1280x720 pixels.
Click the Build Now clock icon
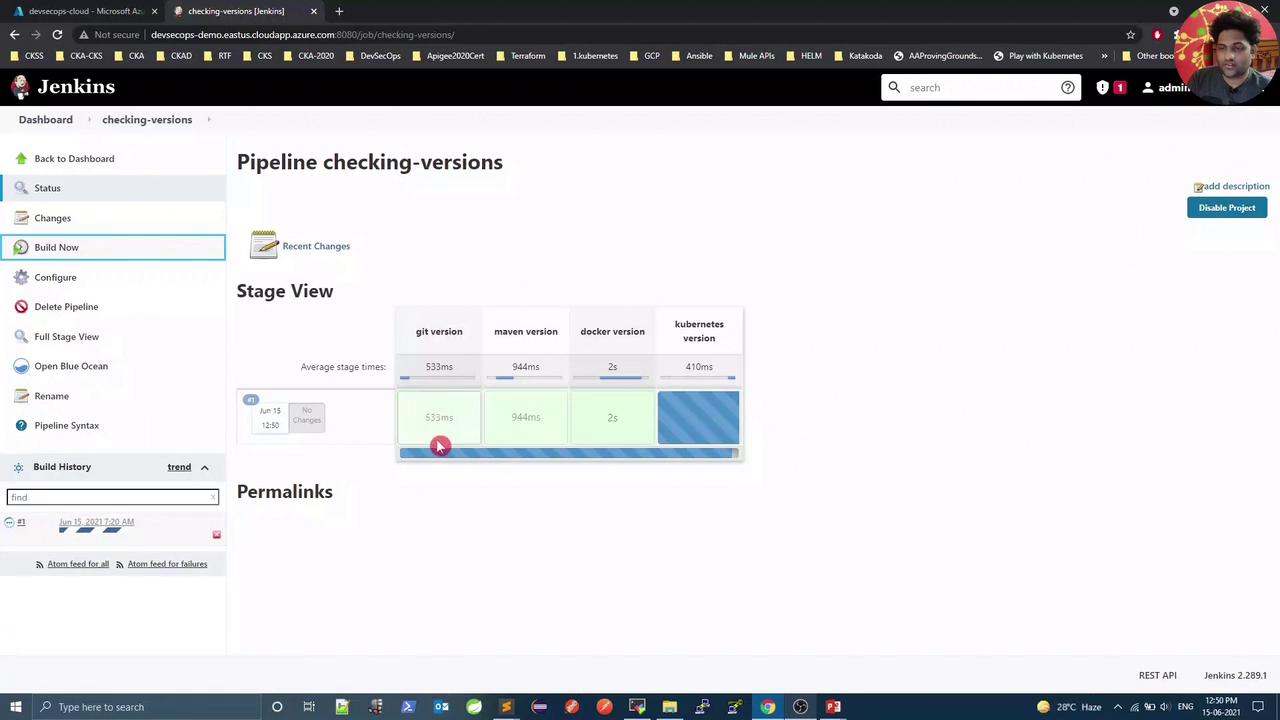21,247
